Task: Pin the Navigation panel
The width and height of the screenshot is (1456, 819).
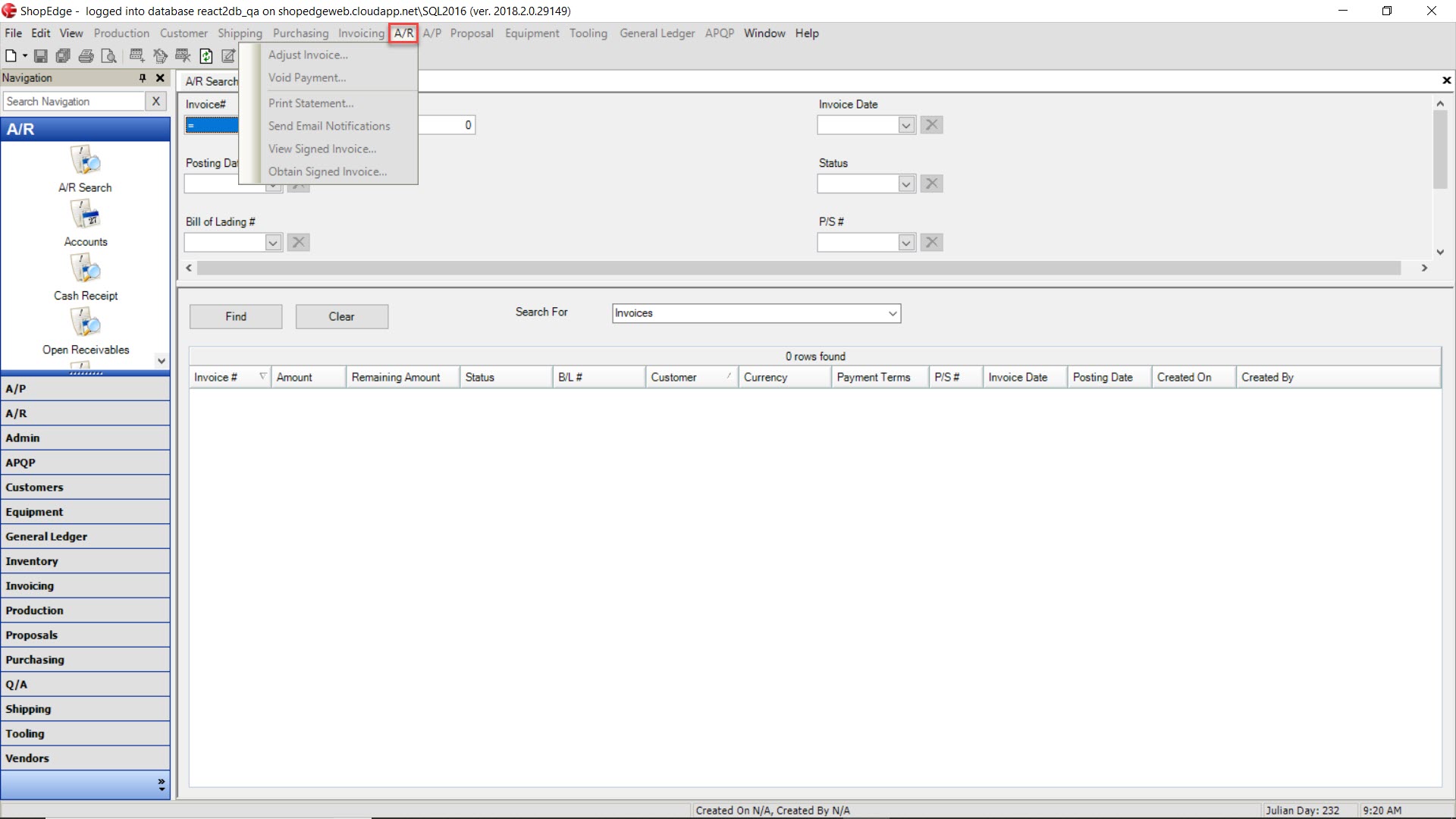Action: pos(143,78)
